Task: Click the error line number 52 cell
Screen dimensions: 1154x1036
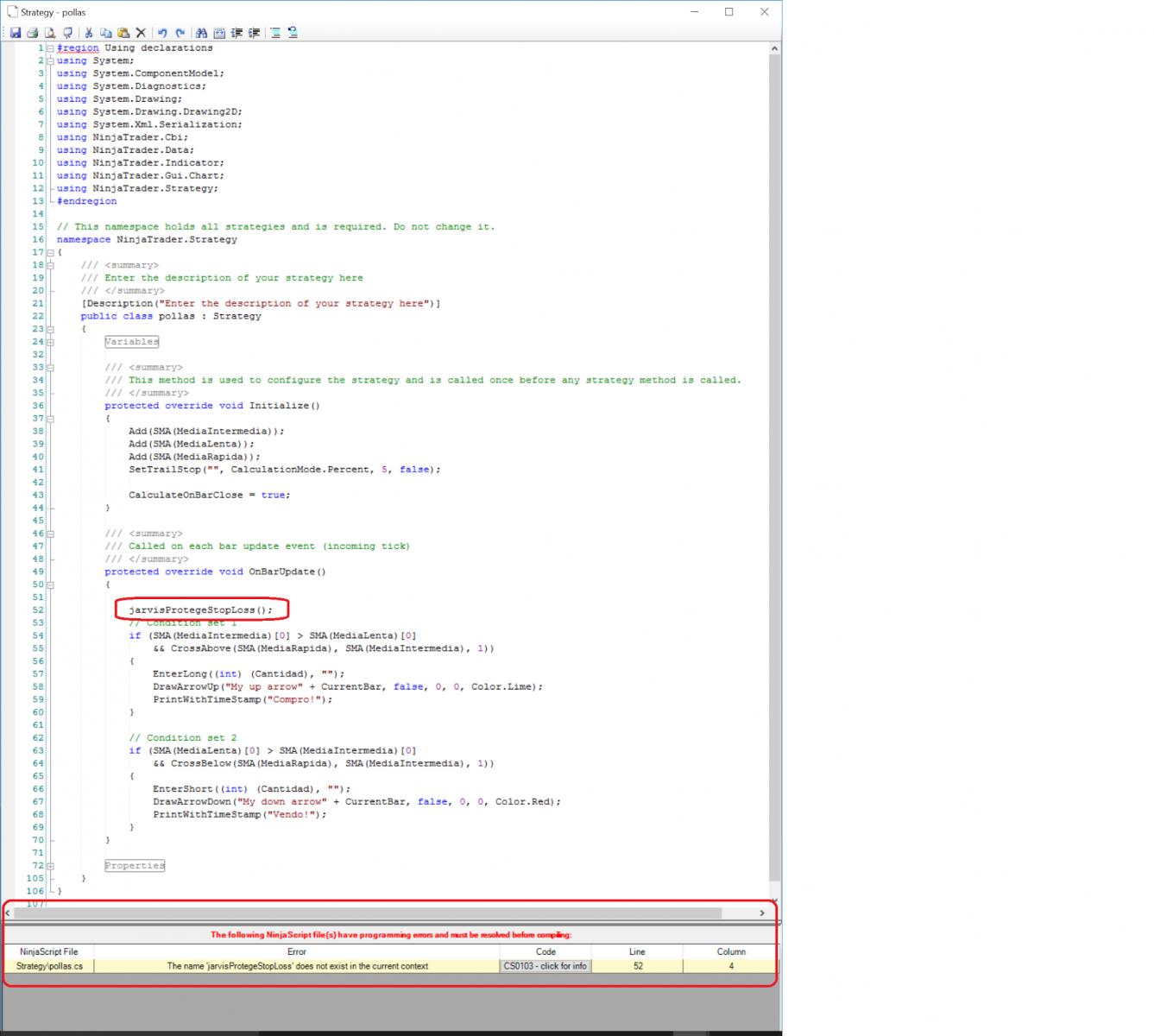Action: click(x=638, y=966)
